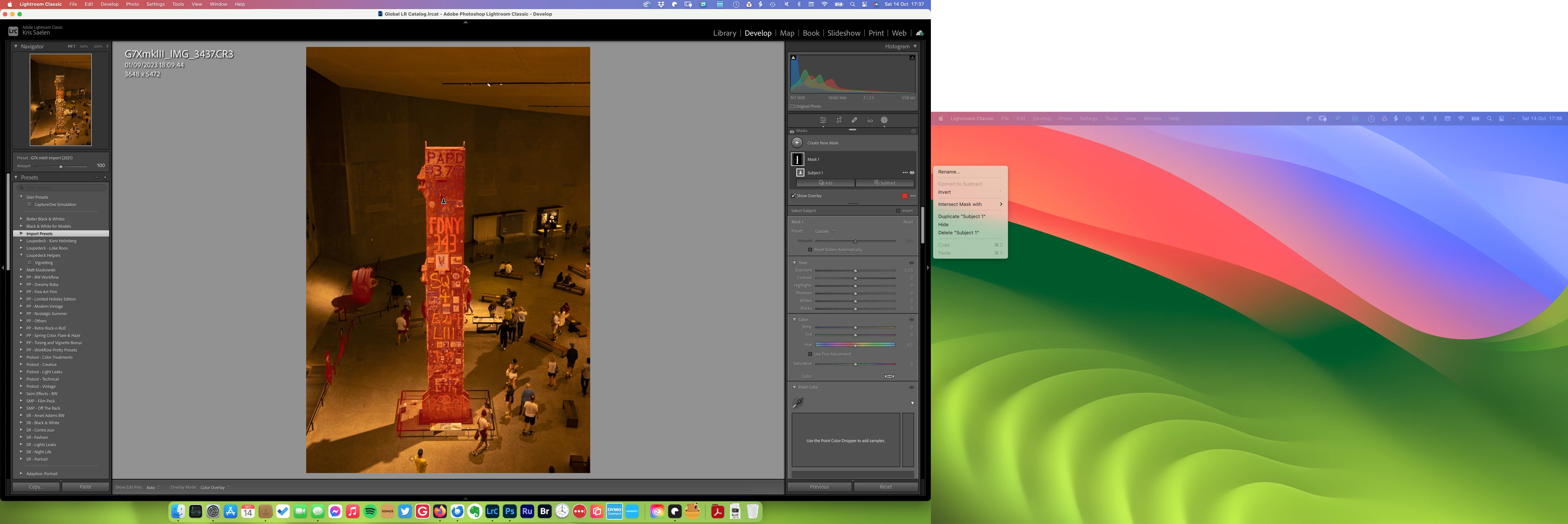Click the Subtract button under Mask 1

tap(884, 183)
